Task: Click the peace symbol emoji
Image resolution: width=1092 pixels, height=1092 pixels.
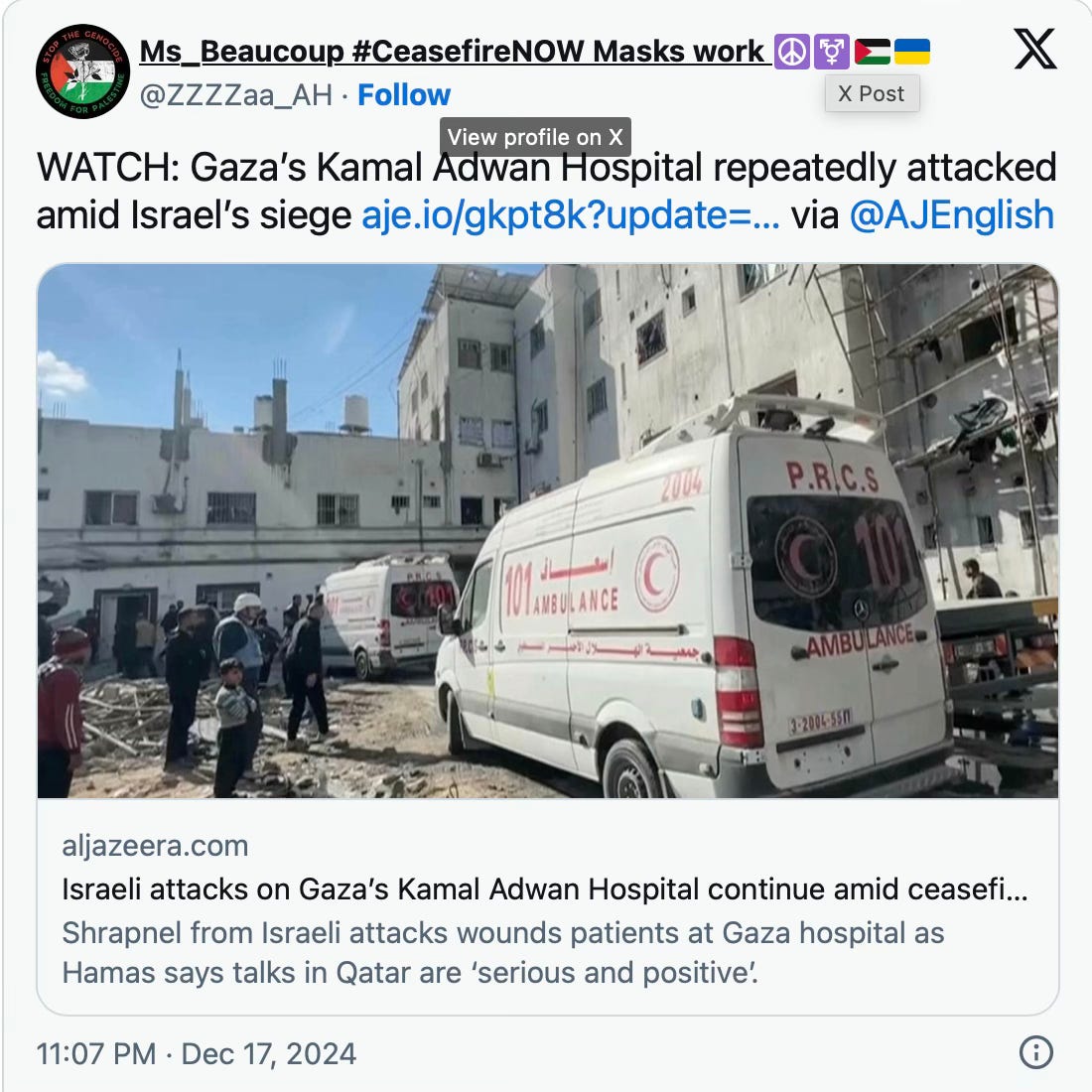Action: click(792, 52)
